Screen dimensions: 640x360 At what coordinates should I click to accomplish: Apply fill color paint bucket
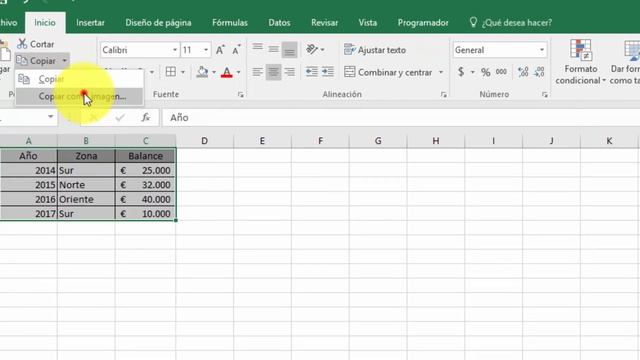(202, 72)
